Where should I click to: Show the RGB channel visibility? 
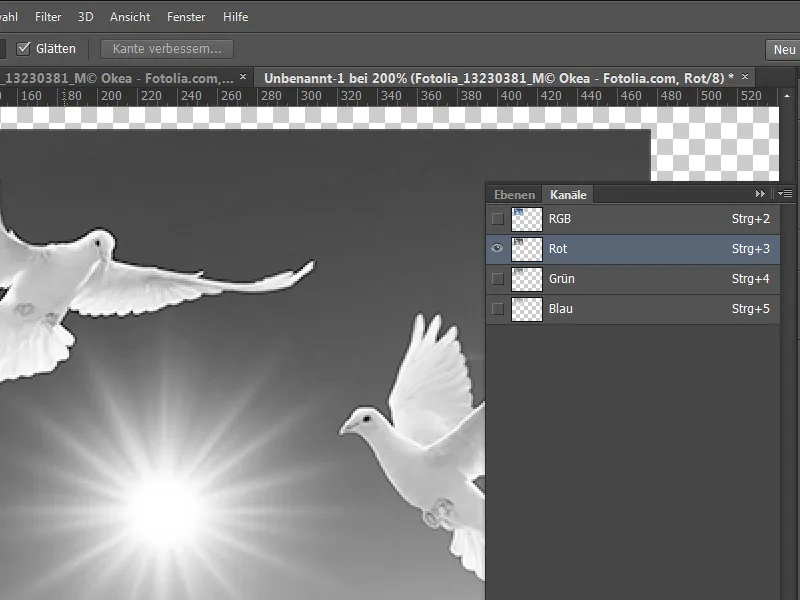point(497,219)
